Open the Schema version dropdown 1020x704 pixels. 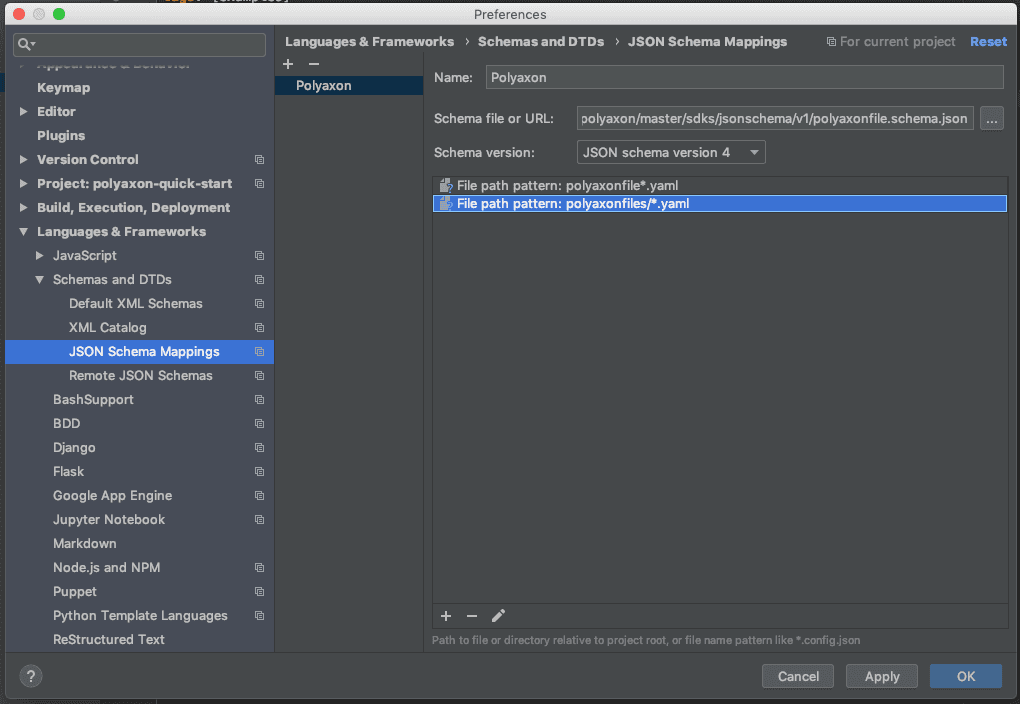click(x=671, y=152)
